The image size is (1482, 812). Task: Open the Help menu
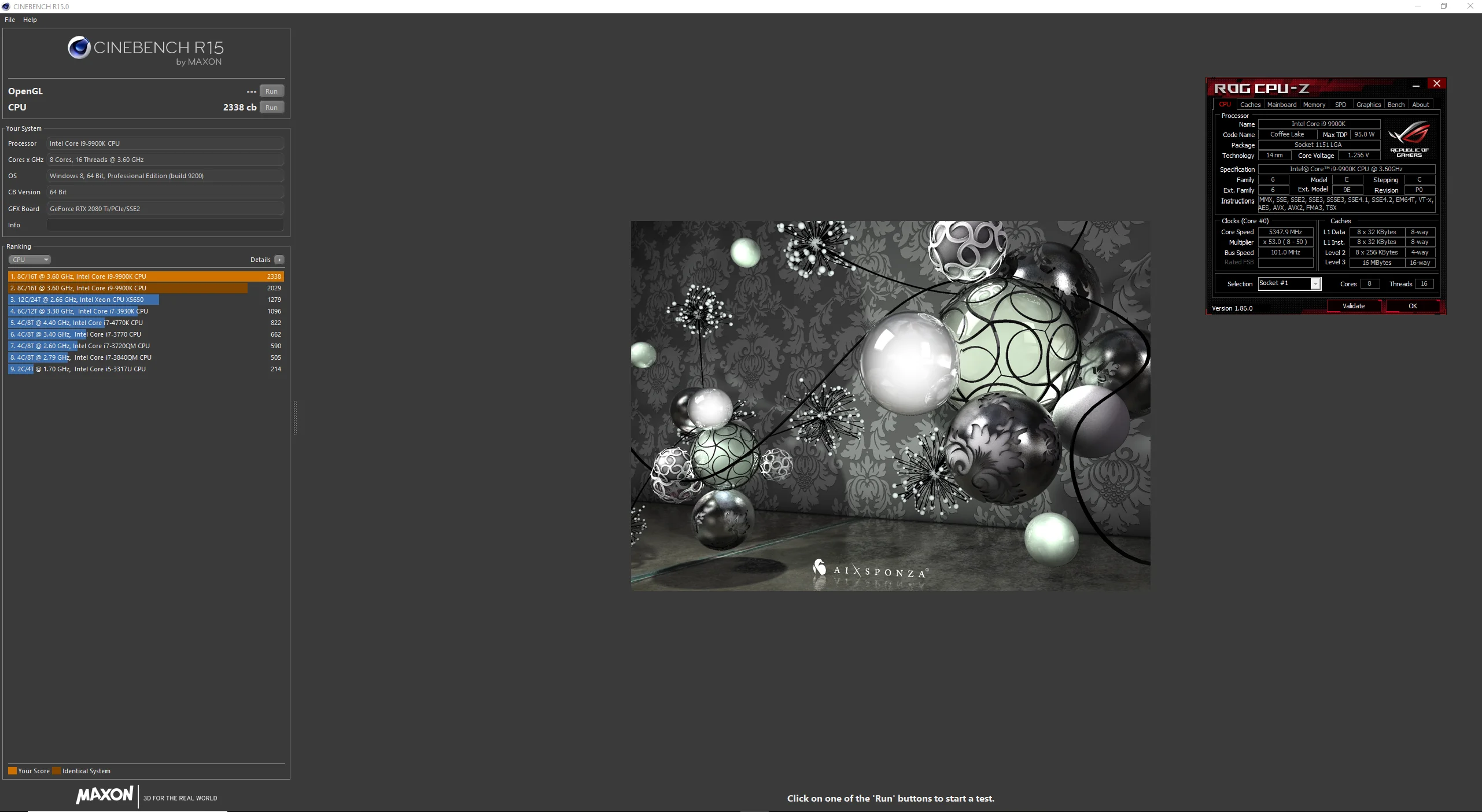coord(30,20)
